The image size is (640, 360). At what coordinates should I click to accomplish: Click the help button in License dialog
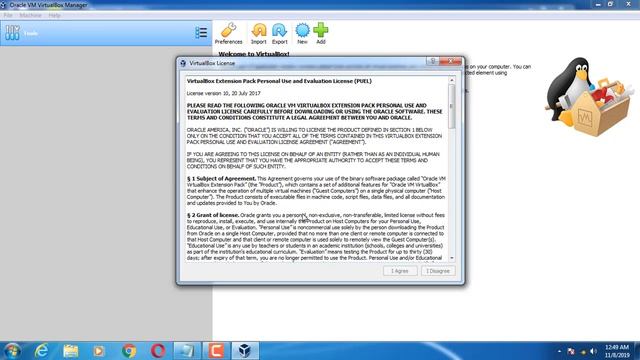coord(433,61)
